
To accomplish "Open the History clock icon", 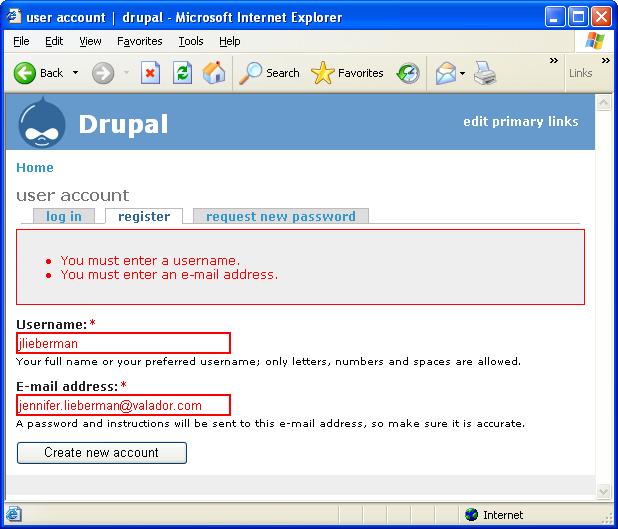I will (x=408, y=73).
